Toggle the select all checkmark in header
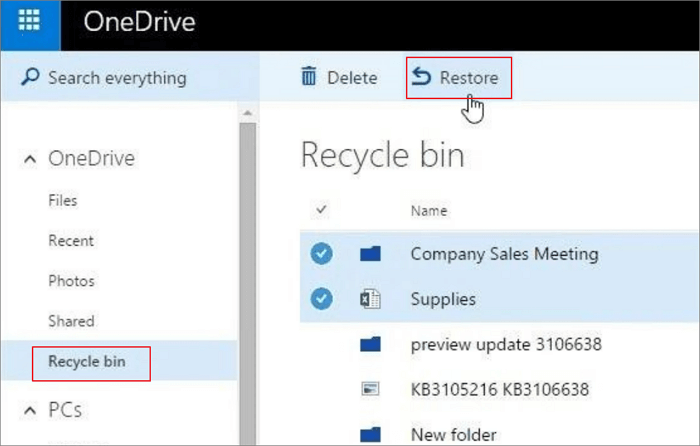This screenshot has height=446, width=700. 321,210
